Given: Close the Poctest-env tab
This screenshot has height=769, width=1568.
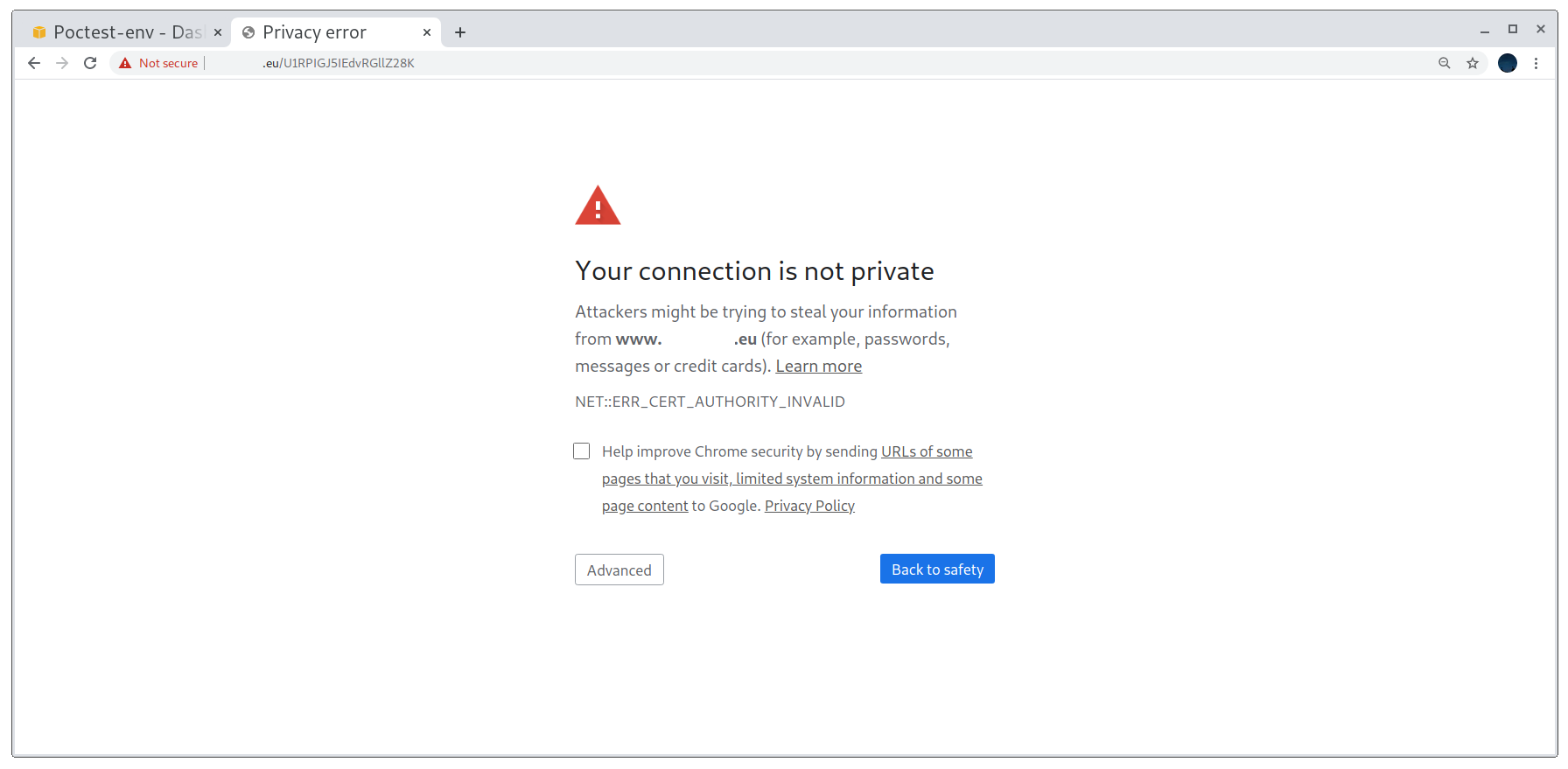Looking at the screenshot, I should coord(218,32).
